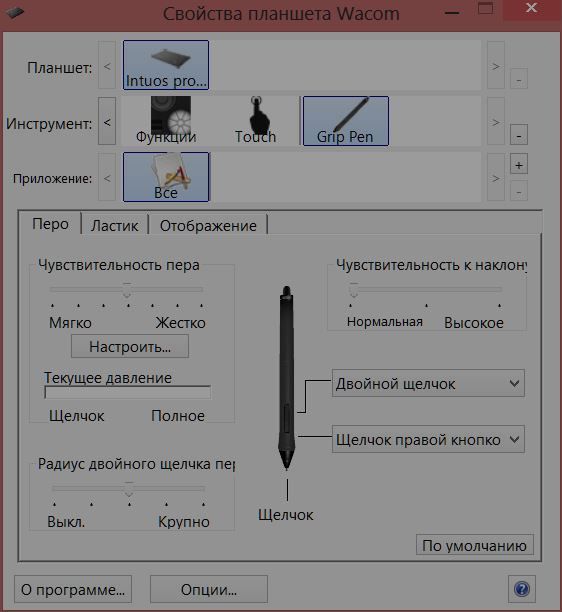
Task: Click the Настроить... button
Action: [130, 347]
